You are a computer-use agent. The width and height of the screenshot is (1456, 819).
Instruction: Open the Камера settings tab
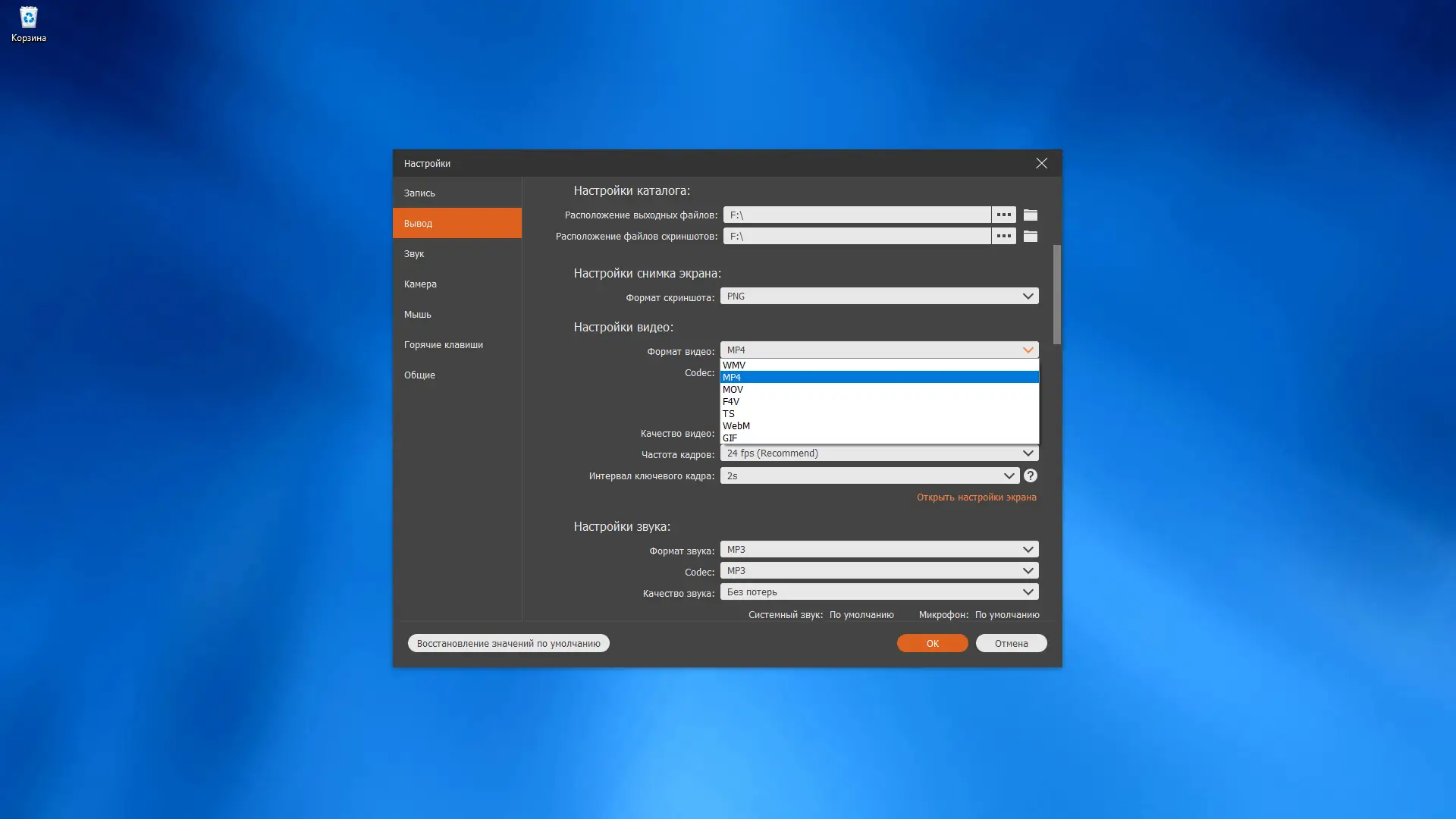pyautogui.click(x=420, y=284)
